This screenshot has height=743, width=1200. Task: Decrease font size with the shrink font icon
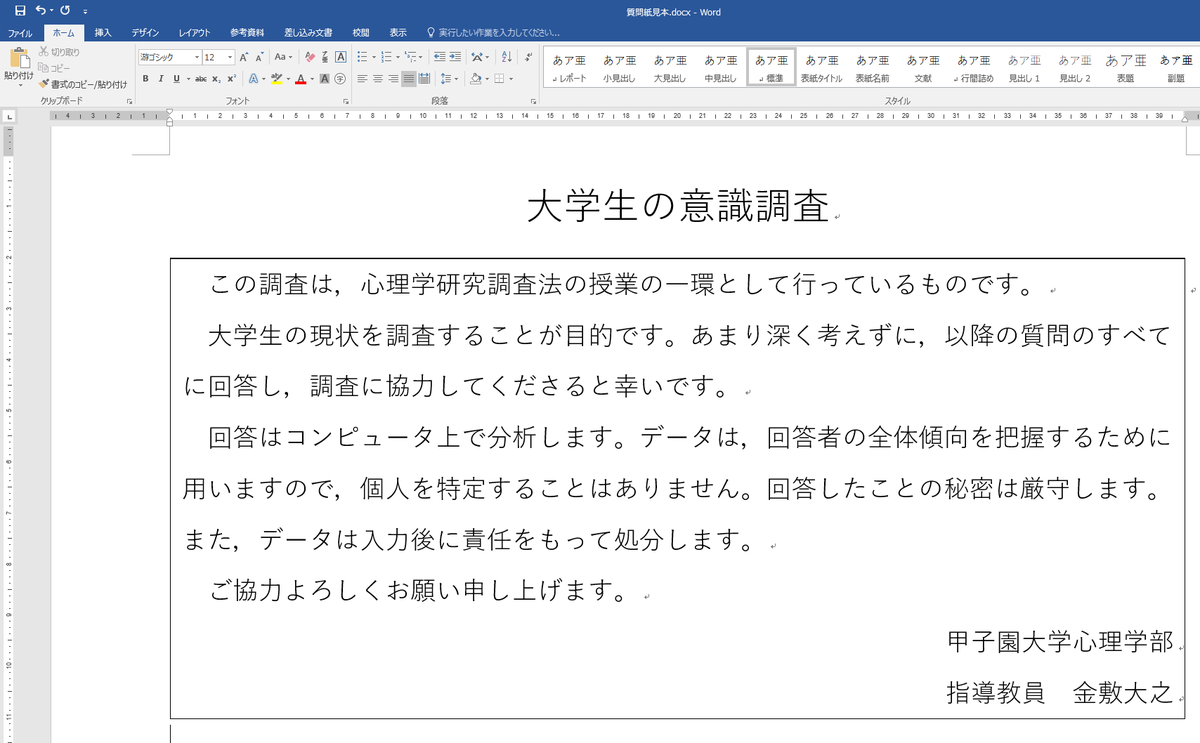[x=259, y=57]
